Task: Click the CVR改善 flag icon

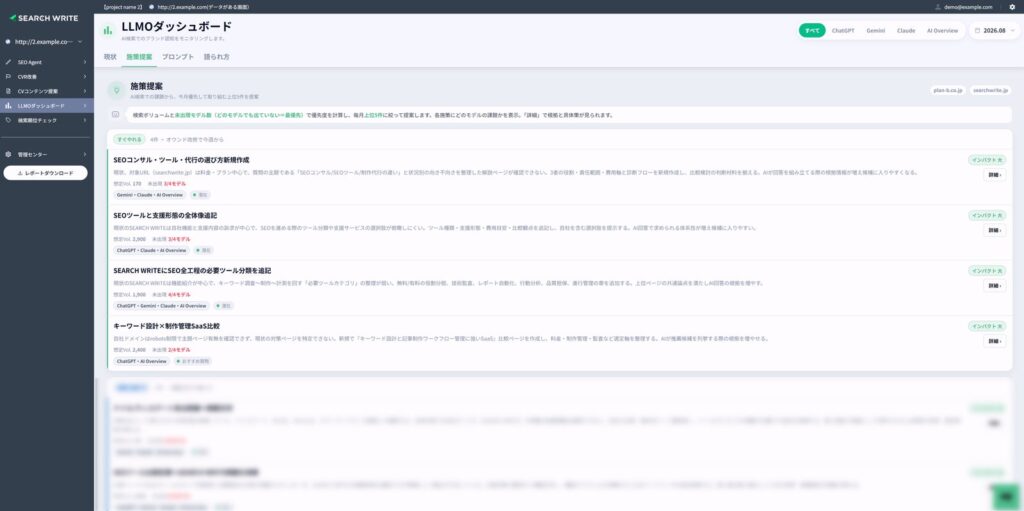Action: coord(8,76)
